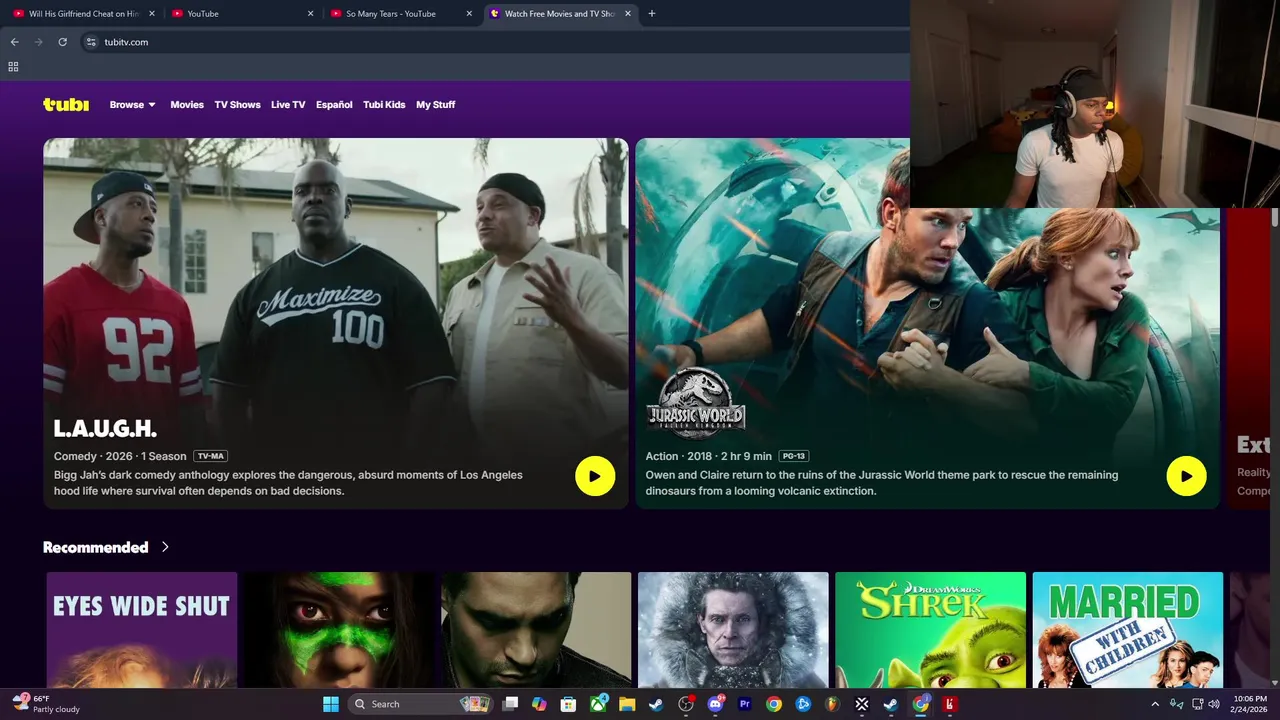
Task: Open the weather widget showing 66°F
Action: coord(46,704)
